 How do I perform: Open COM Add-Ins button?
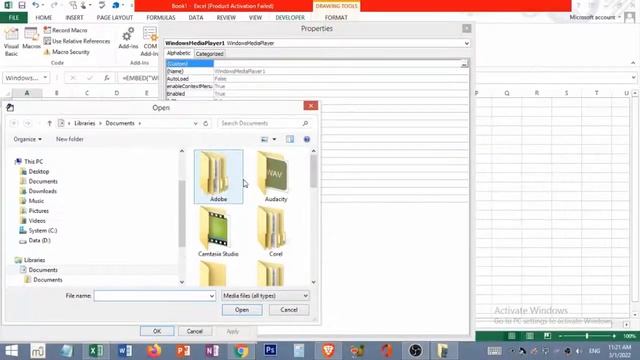[x=150, y=42]
